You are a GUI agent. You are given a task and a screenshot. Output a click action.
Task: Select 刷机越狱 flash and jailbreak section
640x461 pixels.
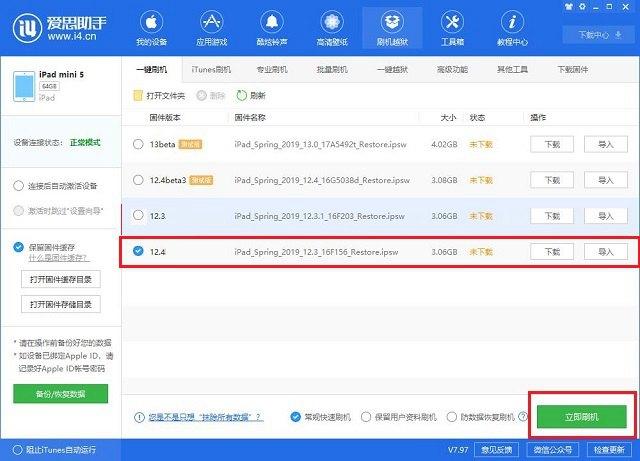(x=392, y=28)
